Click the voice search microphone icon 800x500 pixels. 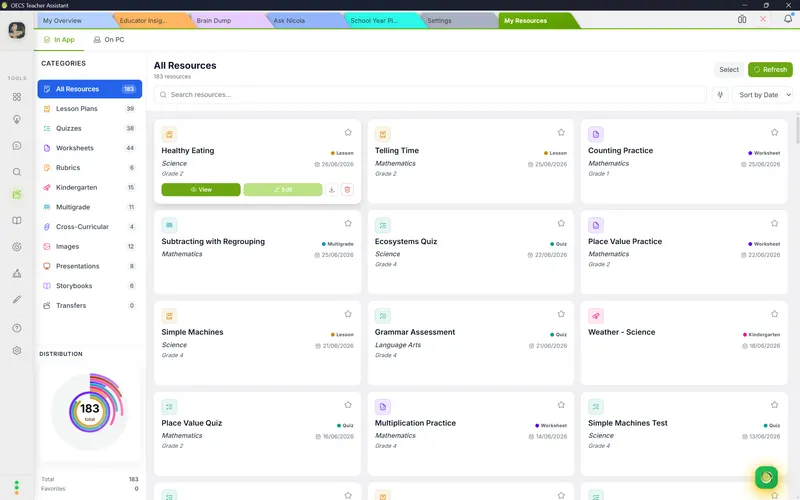(x=720, y=95)
